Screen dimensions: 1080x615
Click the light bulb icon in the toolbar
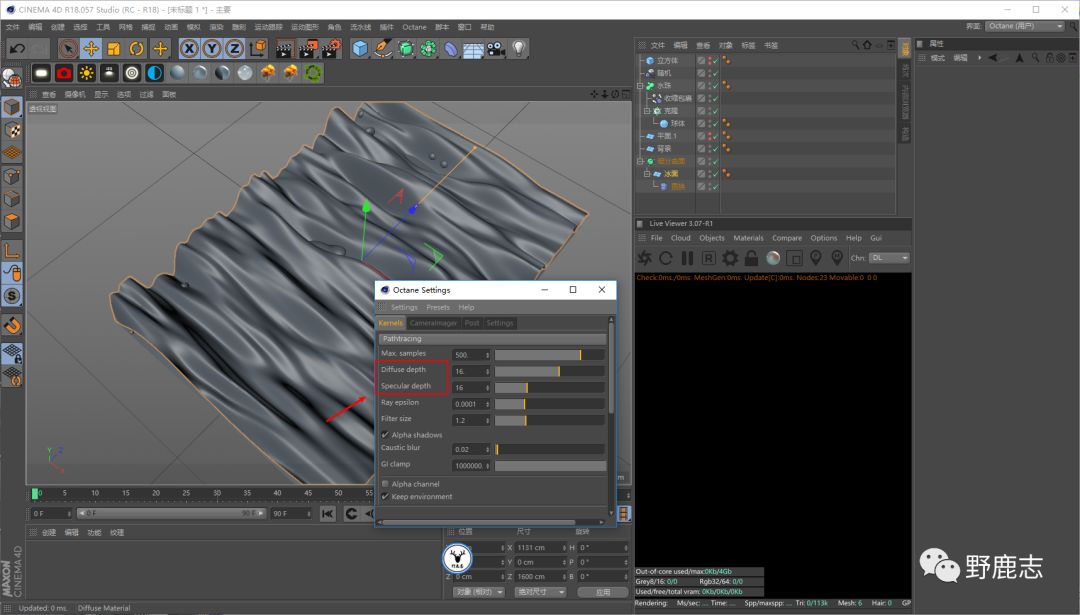pyautogui.click(x=519, y=48)
